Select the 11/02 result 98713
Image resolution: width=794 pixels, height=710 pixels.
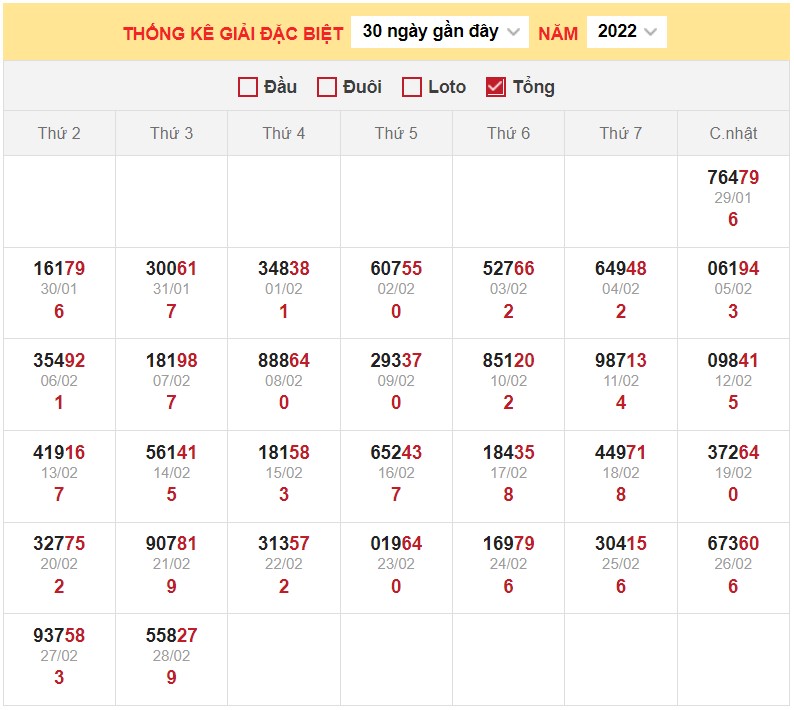620,361
